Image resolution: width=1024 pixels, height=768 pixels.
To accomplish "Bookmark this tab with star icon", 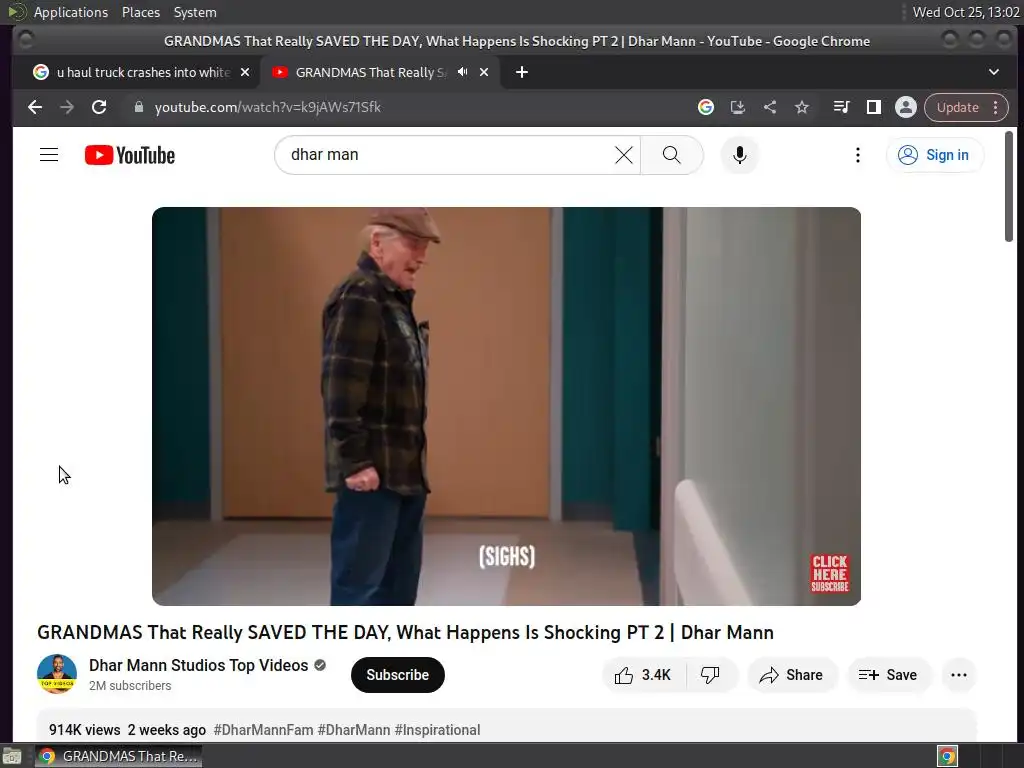I will pyautogui.click(x=802, y=107).
